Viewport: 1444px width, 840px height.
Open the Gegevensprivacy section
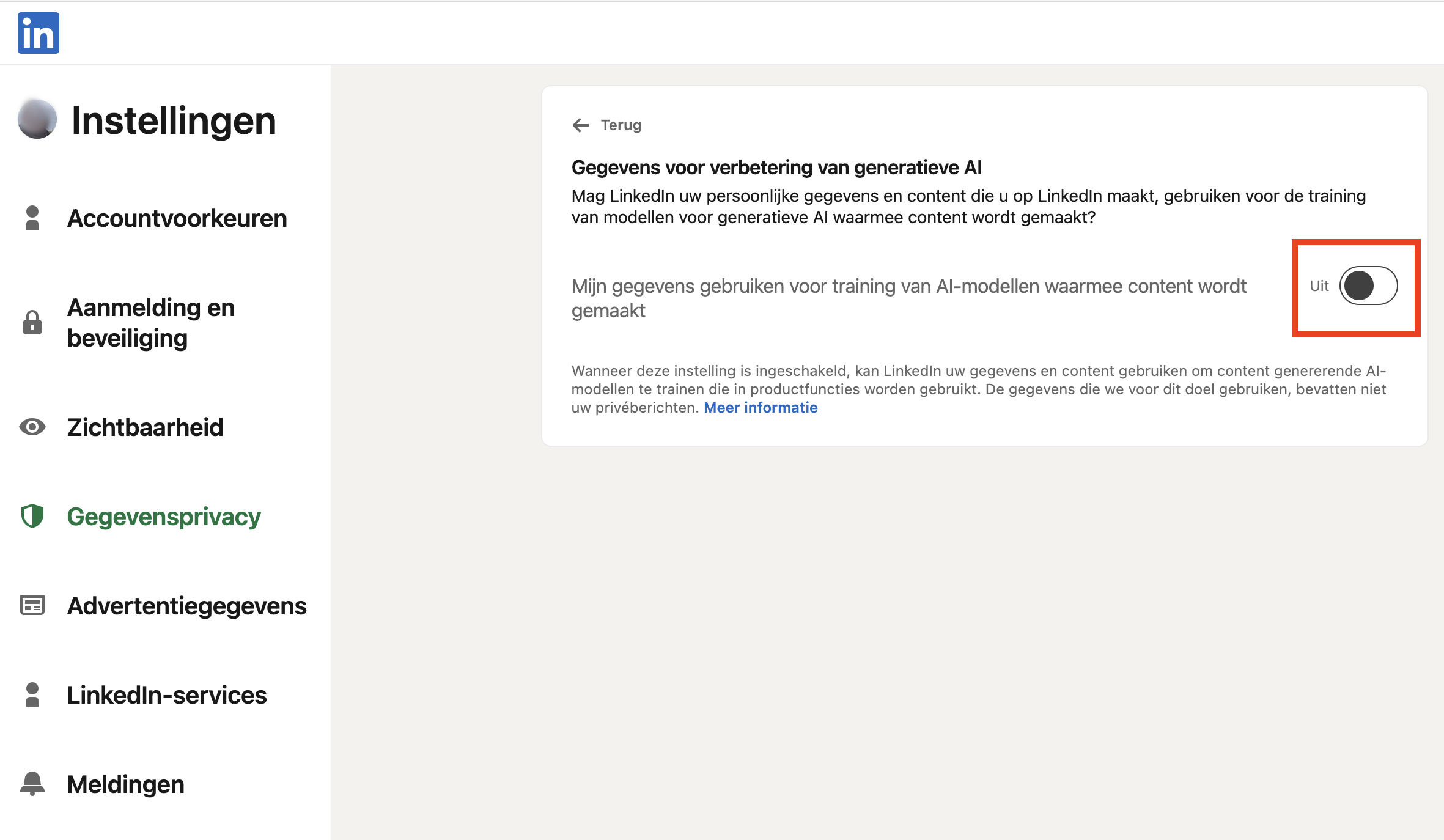click(x=163, y=517)
